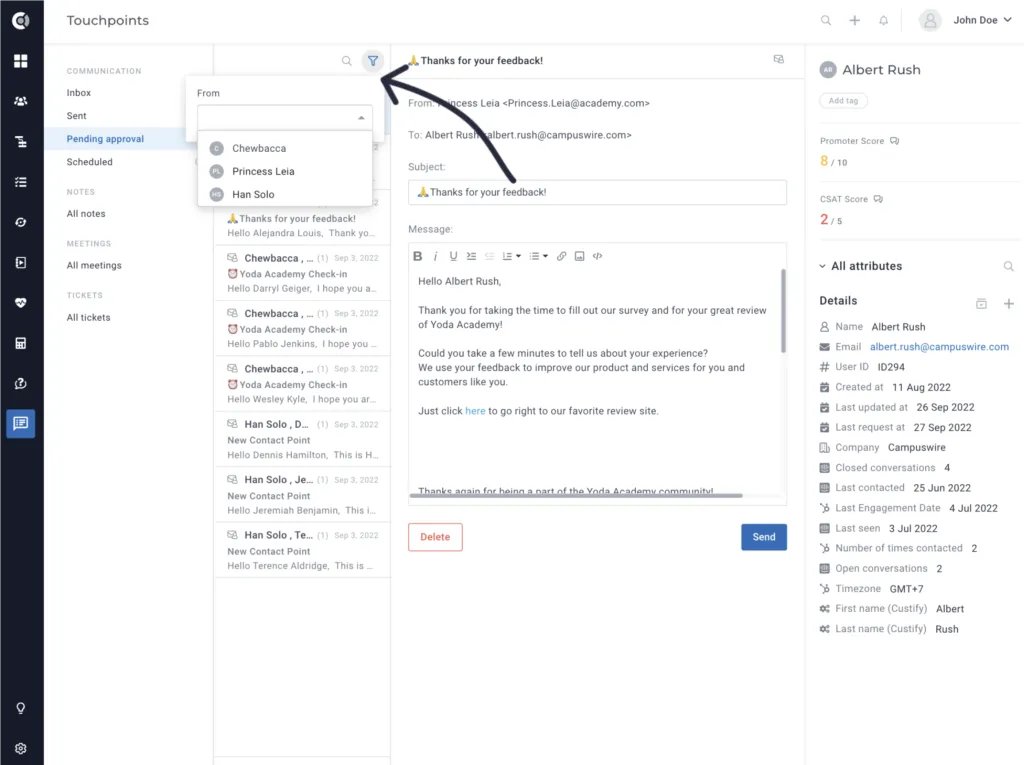Open the notifications bell
1024x765 pixels.
[x=884, y=20]
